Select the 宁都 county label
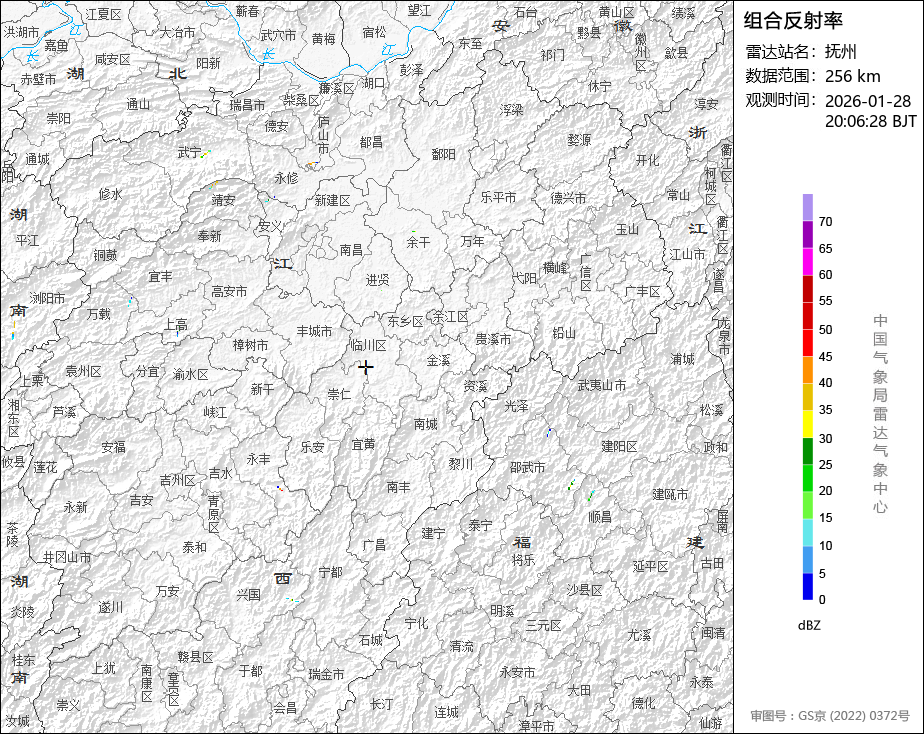924x734 pixels. 330,572
